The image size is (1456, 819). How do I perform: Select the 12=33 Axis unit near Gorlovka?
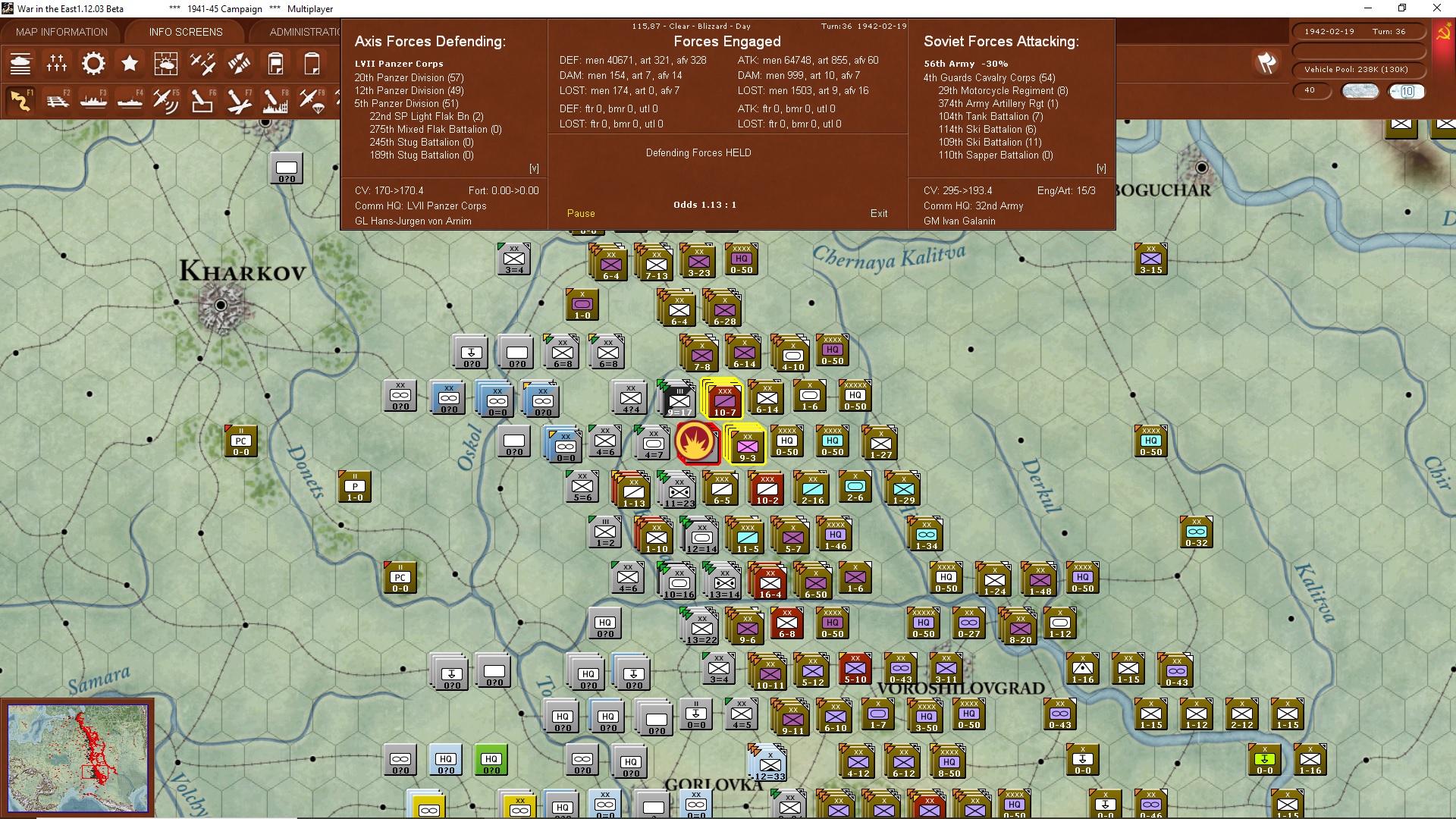tap(769, 764)
